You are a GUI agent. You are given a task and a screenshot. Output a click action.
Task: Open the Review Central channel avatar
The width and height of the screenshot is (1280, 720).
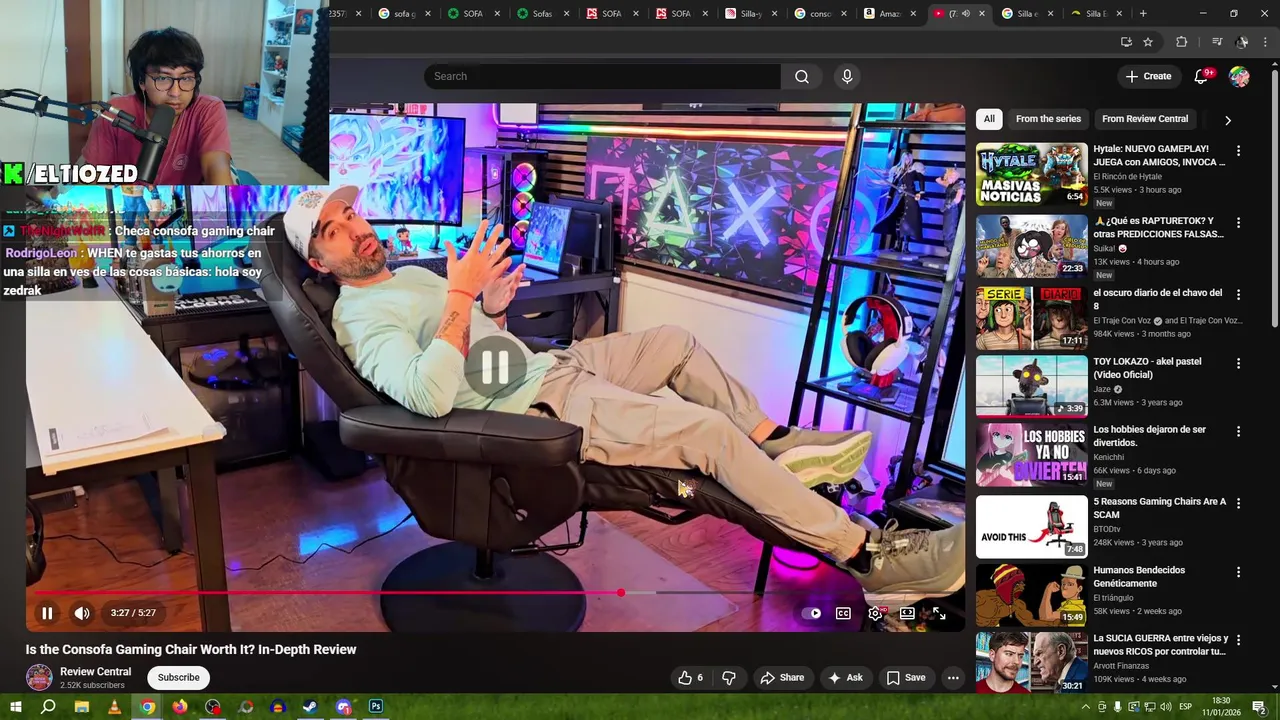pyautogui.click(x=39, y=677)
